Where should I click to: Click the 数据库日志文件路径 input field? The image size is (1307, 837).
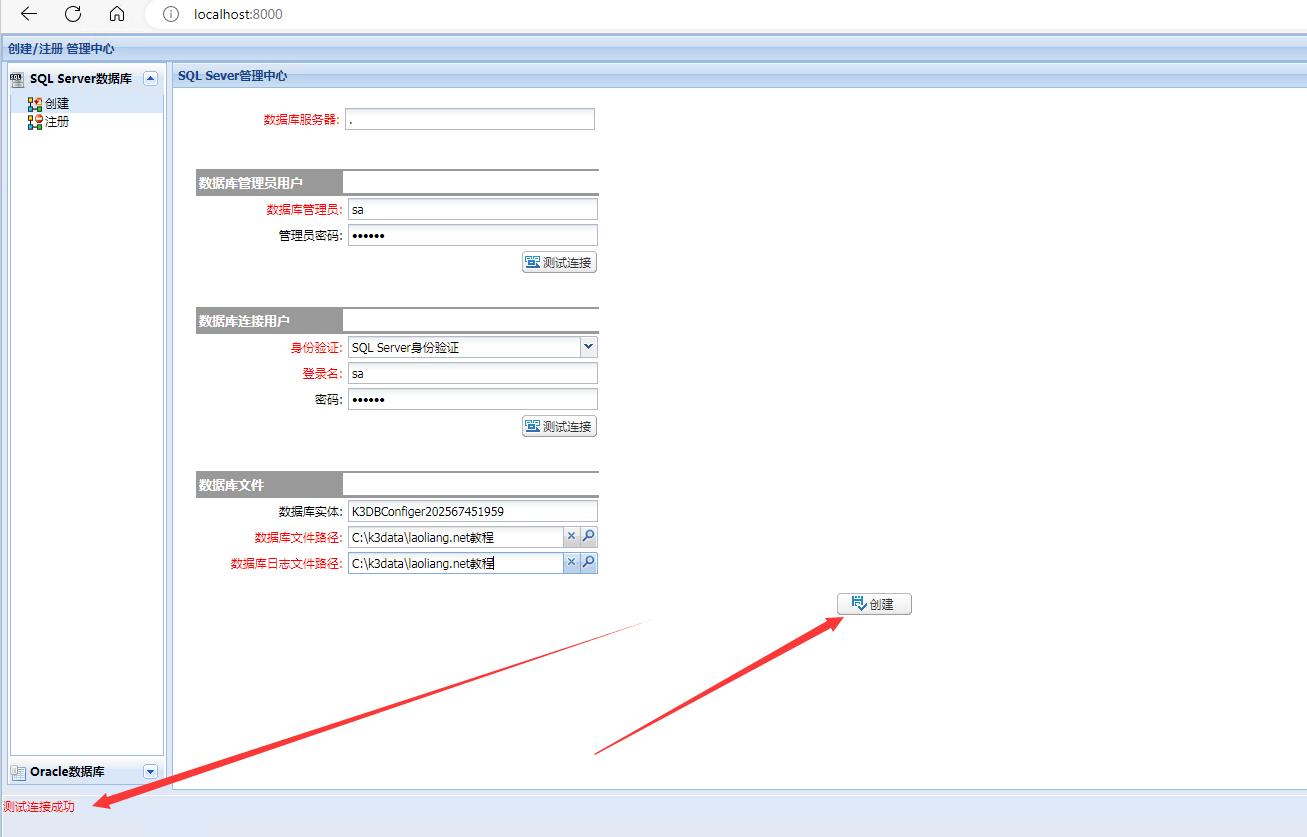pos(455,563)
